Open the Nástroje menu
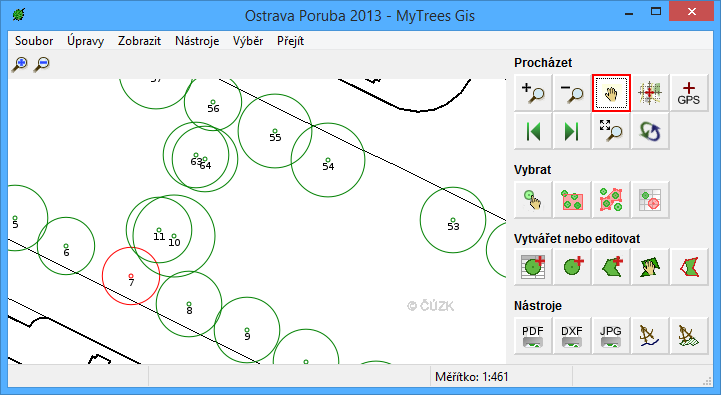This screenshot has width=721, height=395. [x=197, y=41]
